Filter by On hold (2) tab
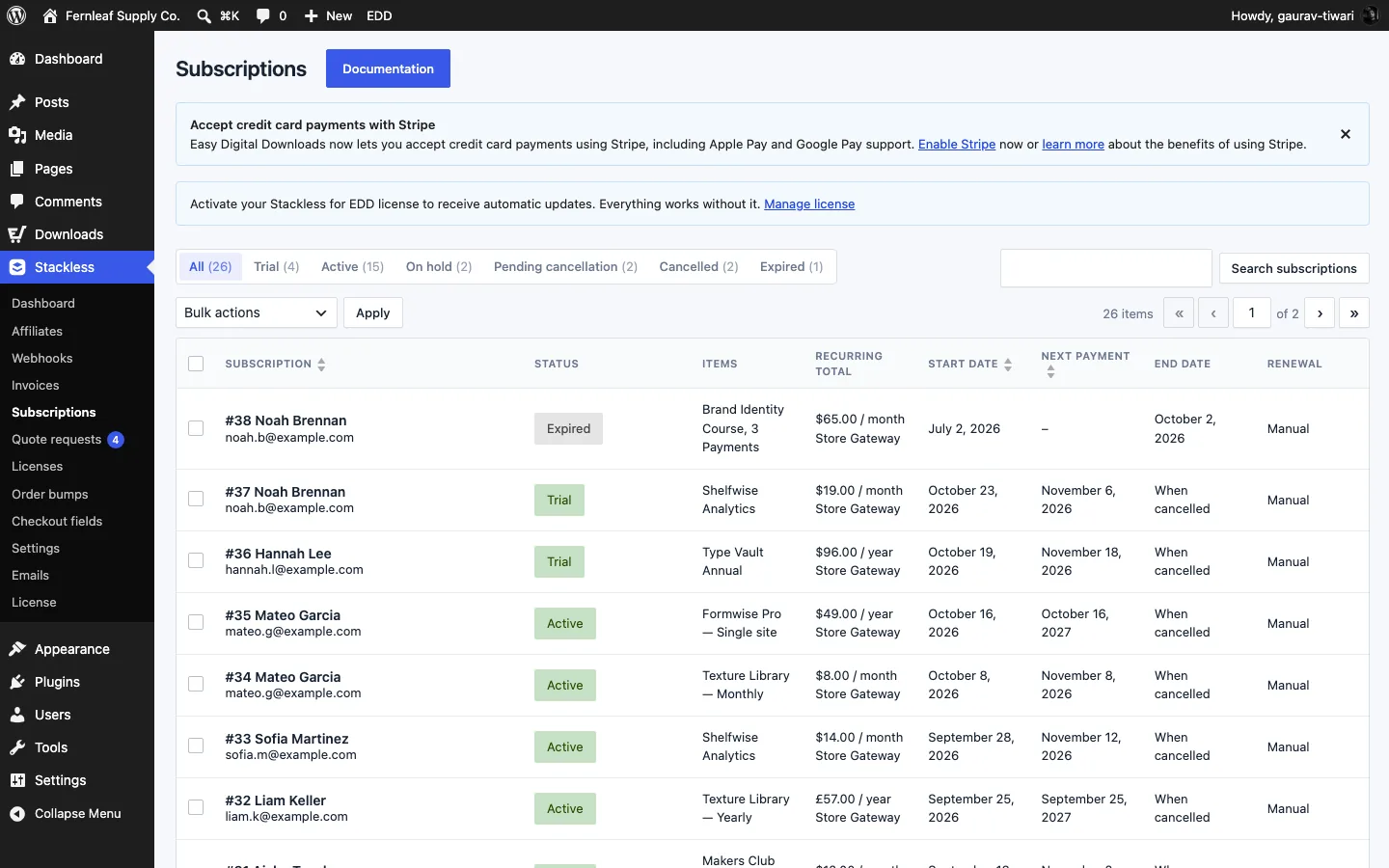1389x868 pixels. point(439,266)
